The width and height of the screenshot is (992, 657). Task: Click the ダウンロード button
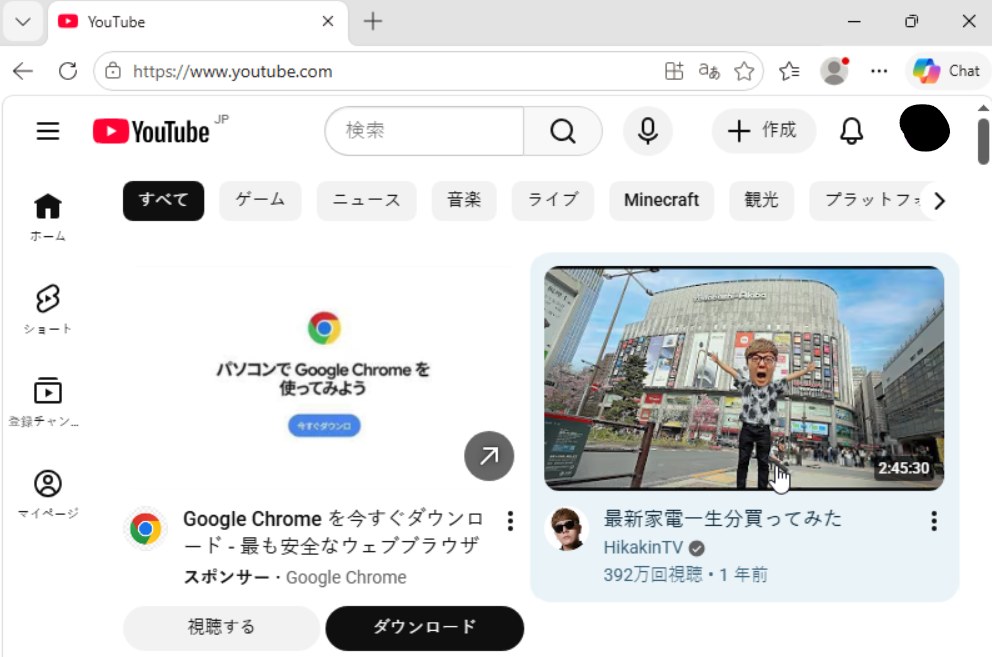coord(425,628)
